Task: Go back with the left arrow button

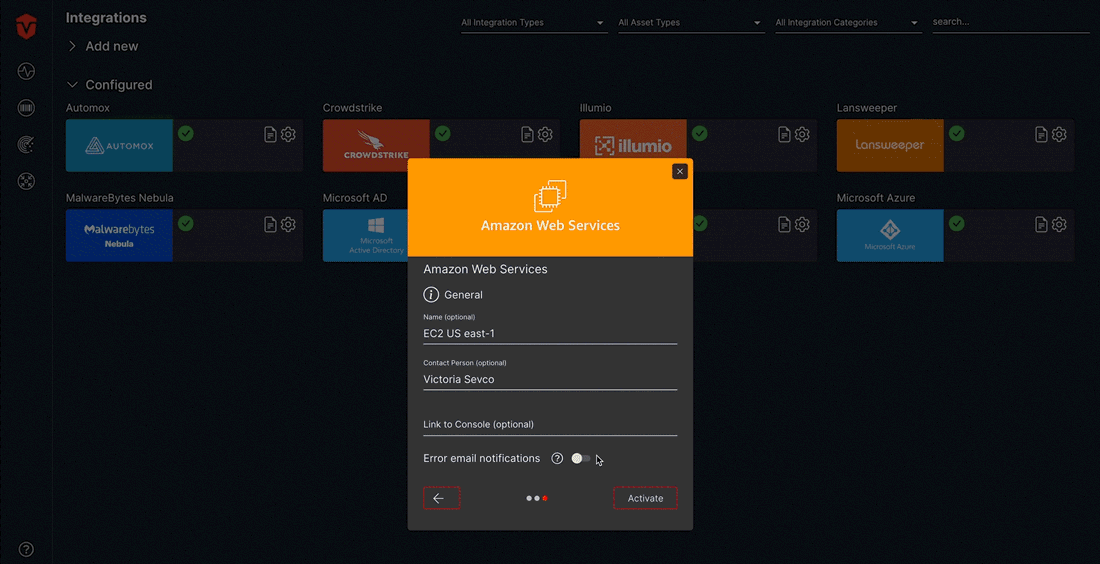Action: pyautogui.click(x=441, y=498)
